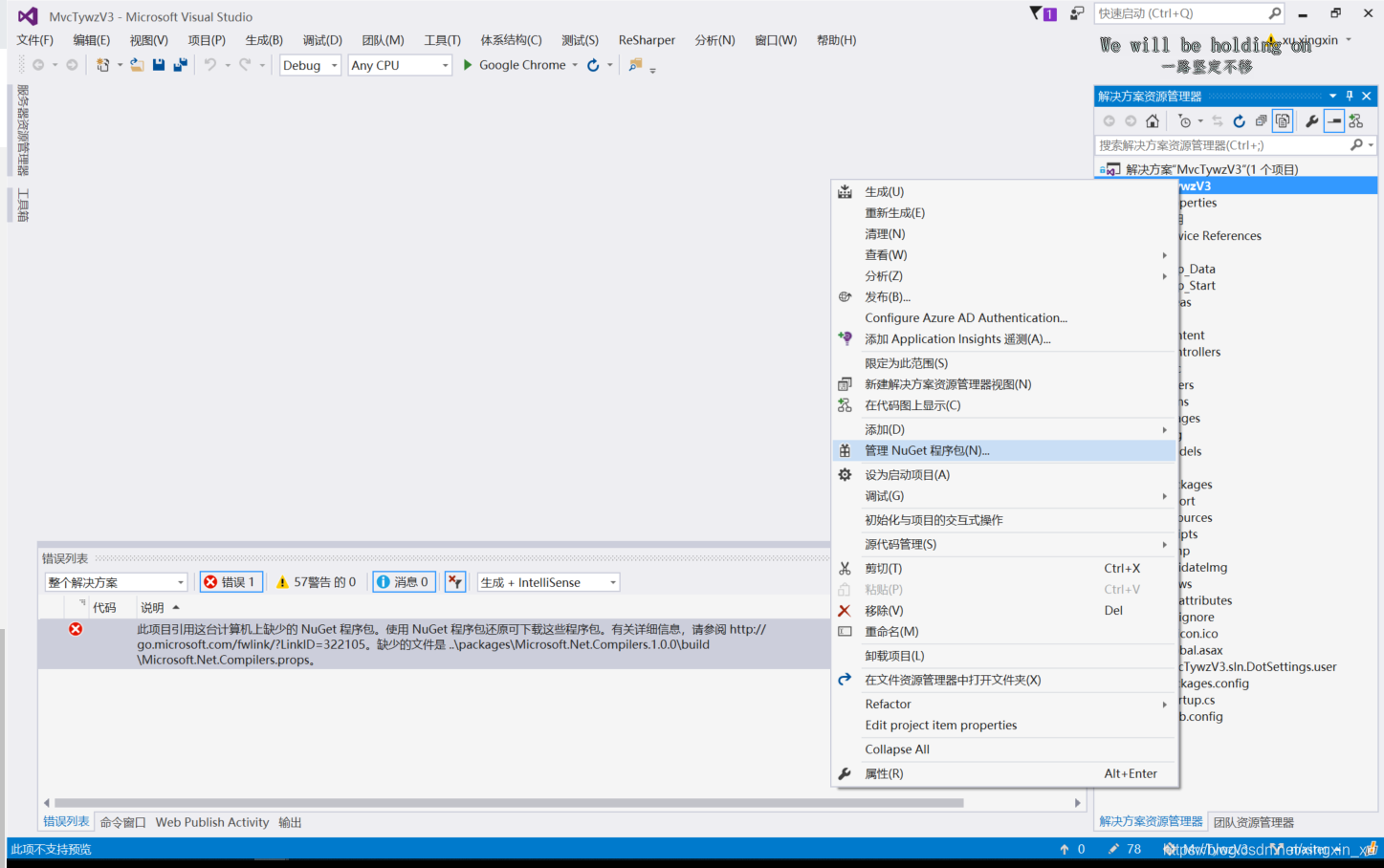The width and height of the screenshot is (1384, 868).
Task: Click the Save All icon on the toolbar
Action: [179, 64]
